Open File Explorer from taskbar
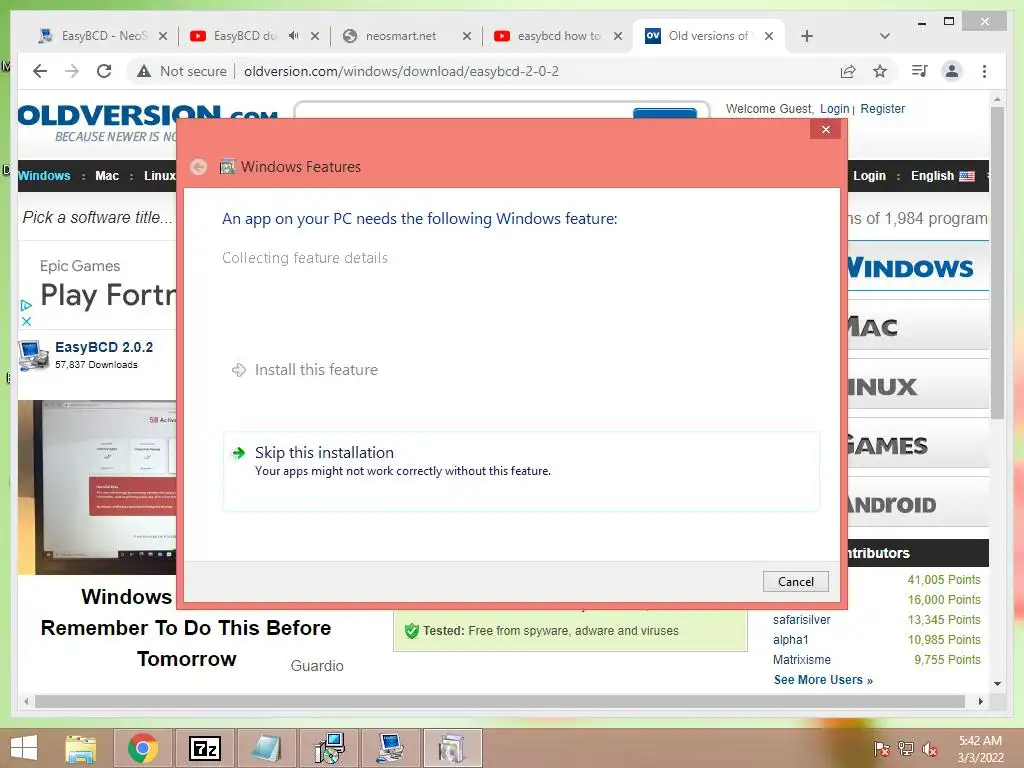Image resolution: width=1024 pixels, height=768 pixels. tap(81, 748)
